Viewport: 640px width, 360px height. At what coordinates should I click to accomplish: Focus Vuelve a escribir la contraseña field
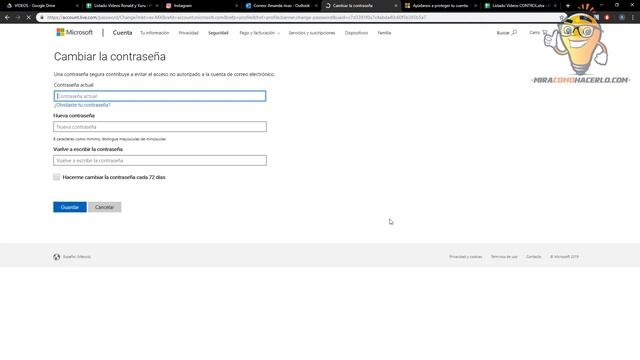[x=160, y=160]
